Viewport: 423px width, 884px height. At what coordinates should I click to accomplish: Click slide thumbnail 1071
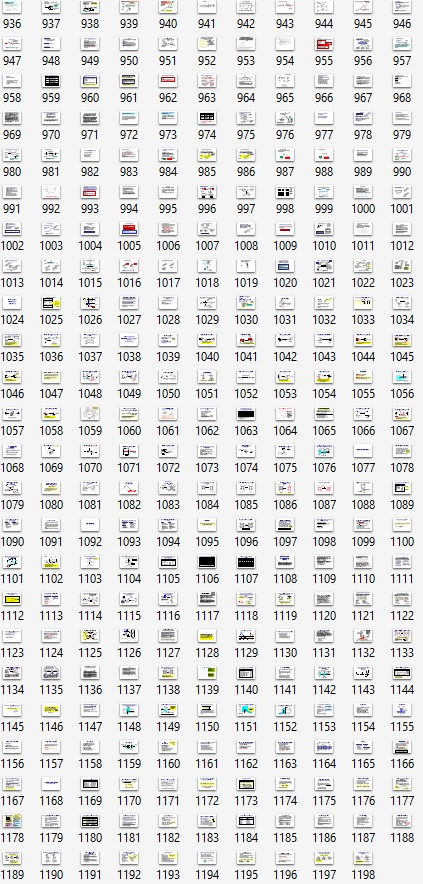pos(129,450)
